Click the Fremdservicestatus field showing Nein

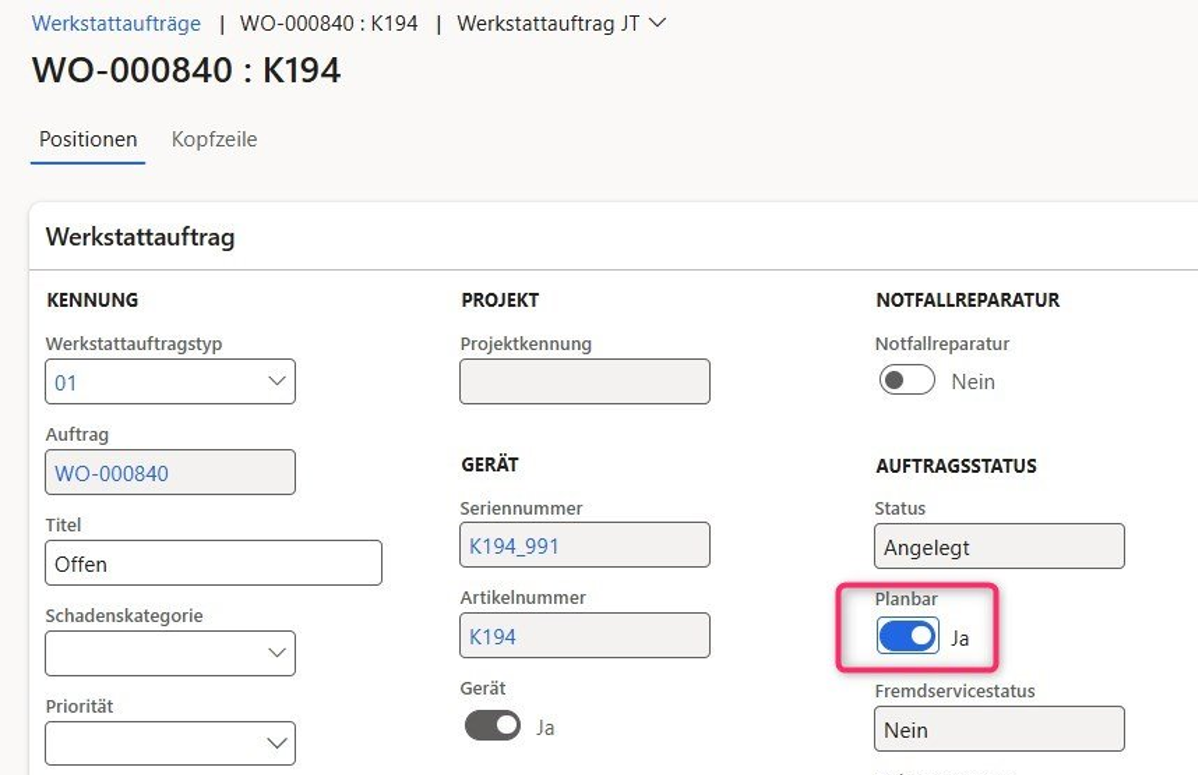pyautogui.click(x=998, y=729)
